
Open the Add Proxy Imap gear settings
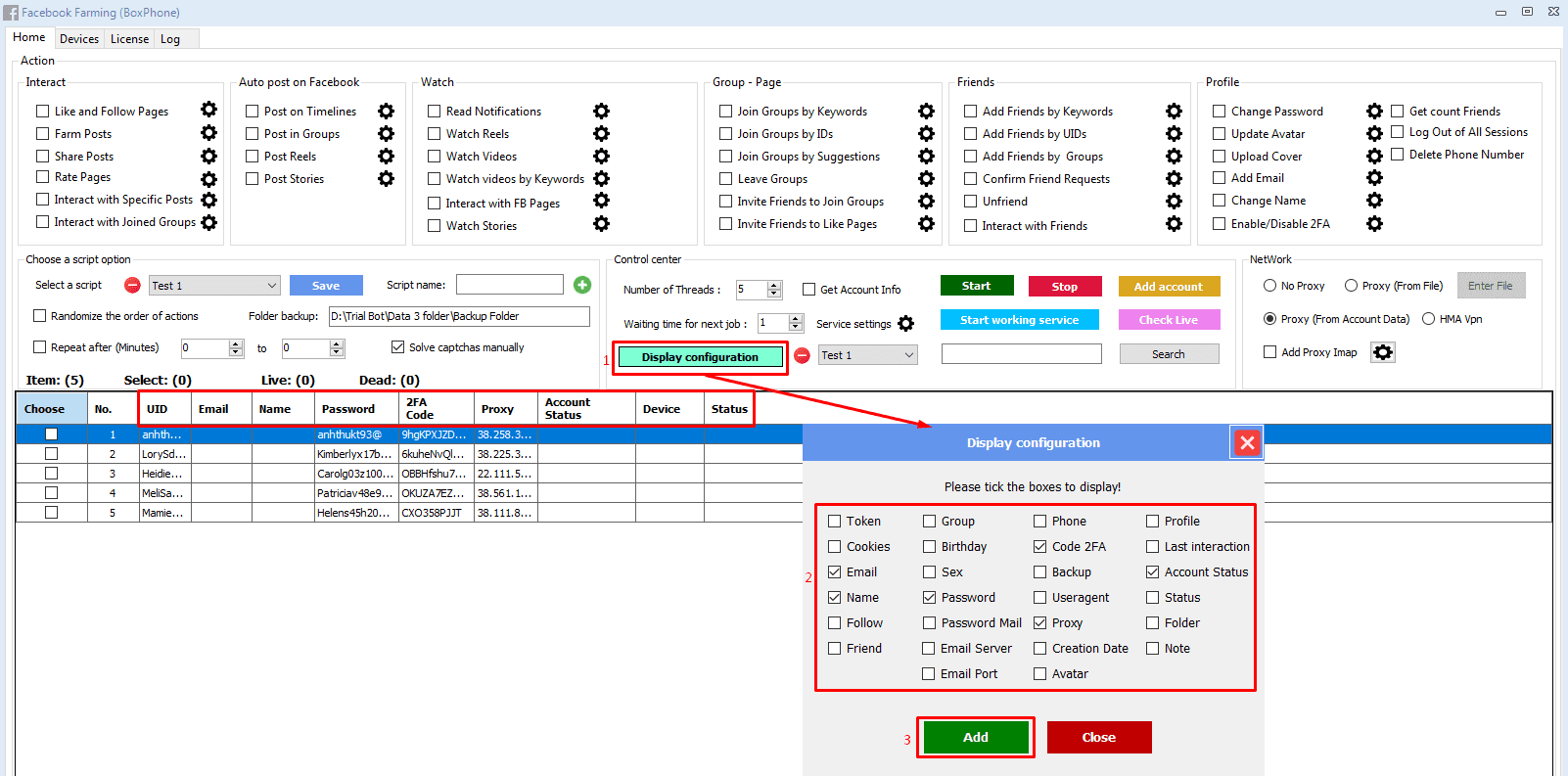tap(1383, 352)
